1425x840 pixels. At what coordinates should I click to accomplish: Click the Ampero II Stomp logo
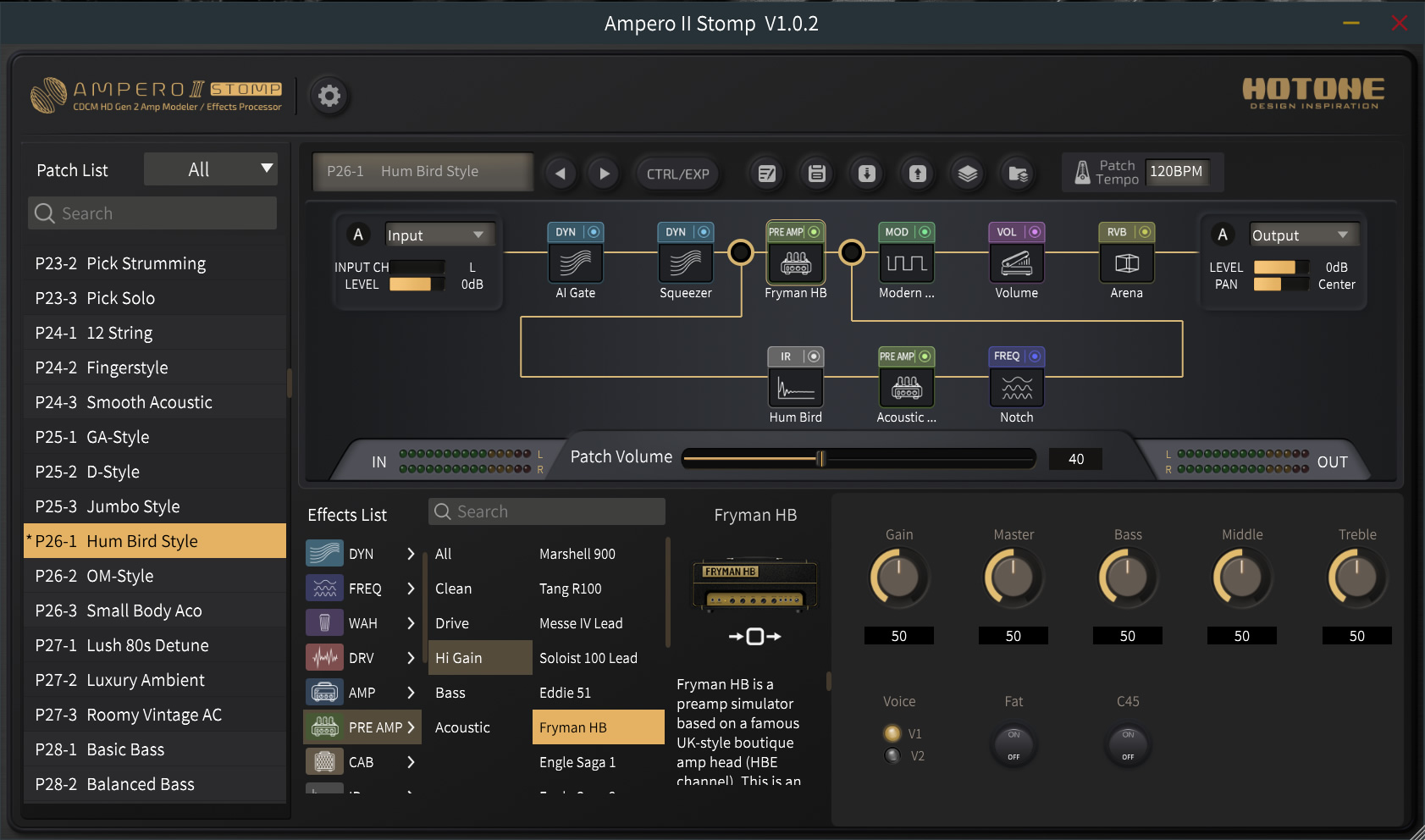pyautogui.click(x=157, y=96)
